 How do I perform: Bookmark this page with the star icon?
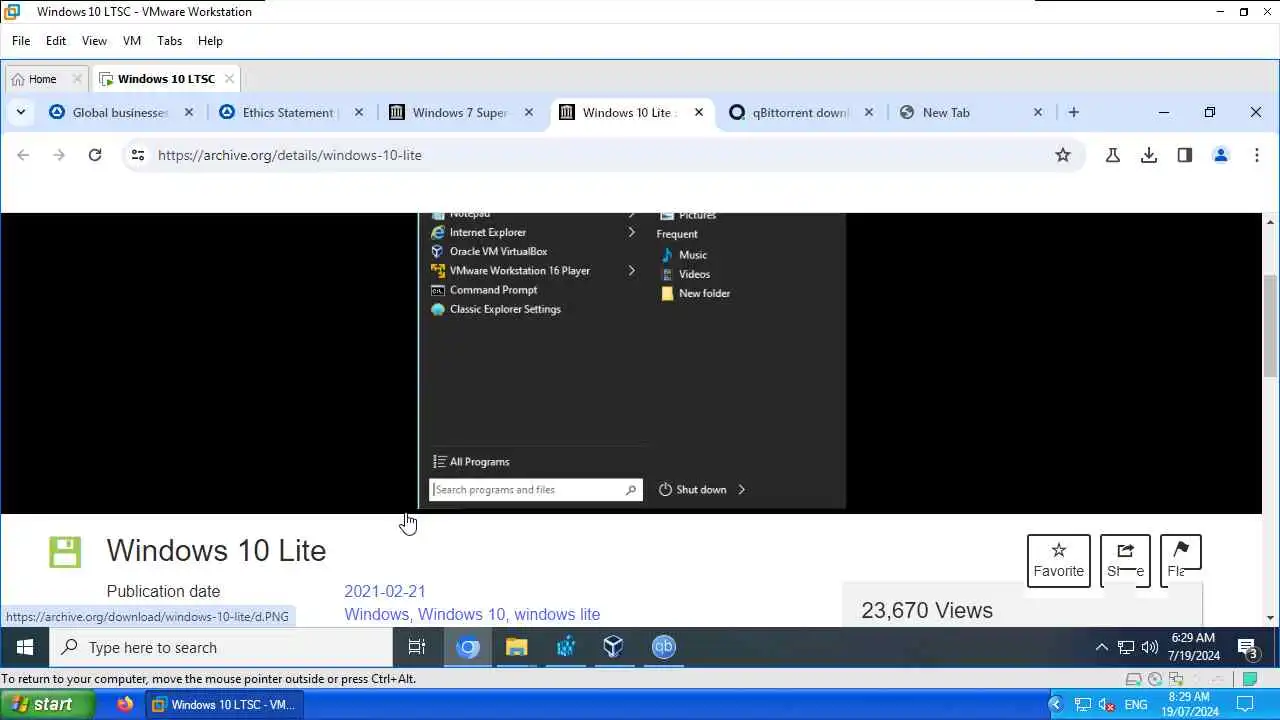point(1063,155)
